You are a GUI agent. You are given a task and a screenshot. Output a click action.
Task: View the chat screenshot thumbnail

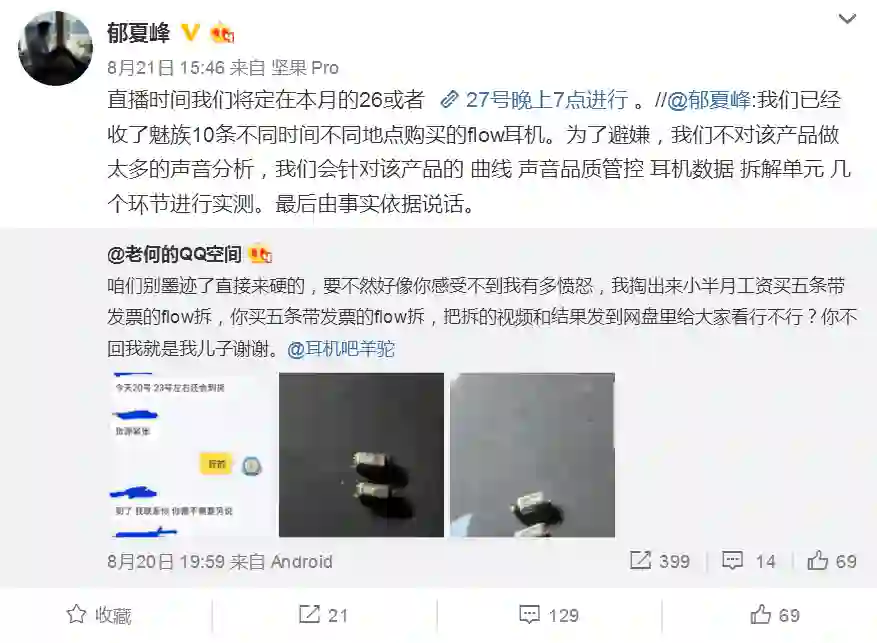[190, 455]
